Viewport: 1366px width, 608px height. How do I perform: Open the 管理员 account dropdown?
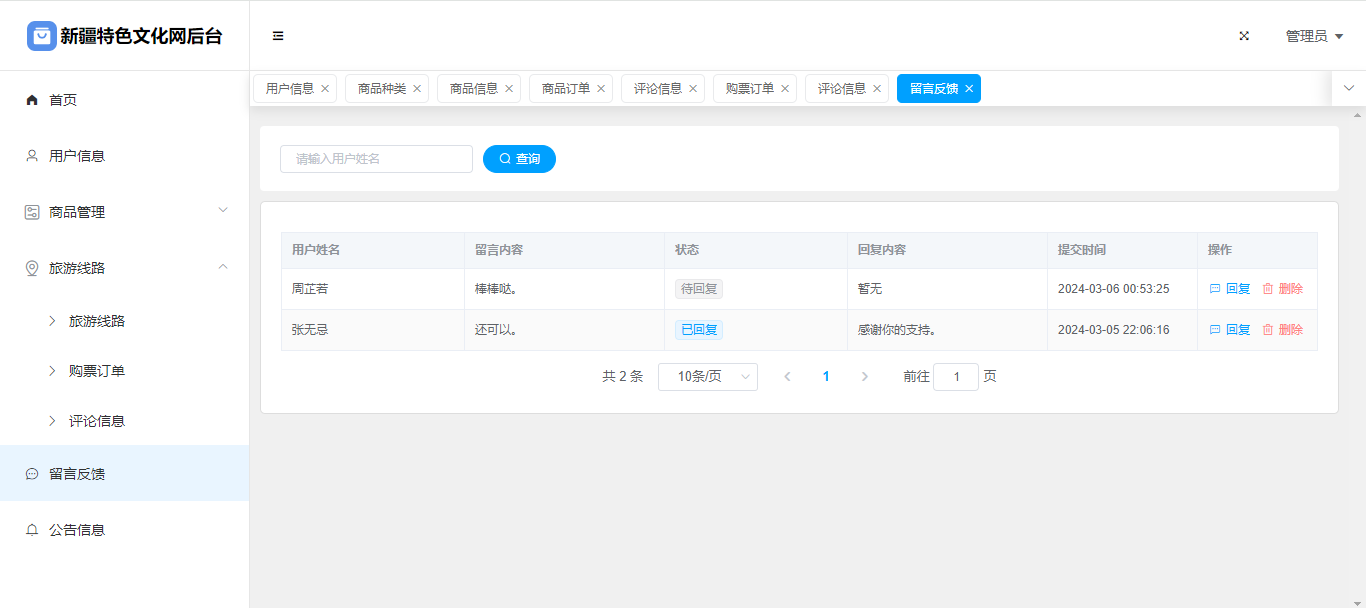[x=1313, y=36]
